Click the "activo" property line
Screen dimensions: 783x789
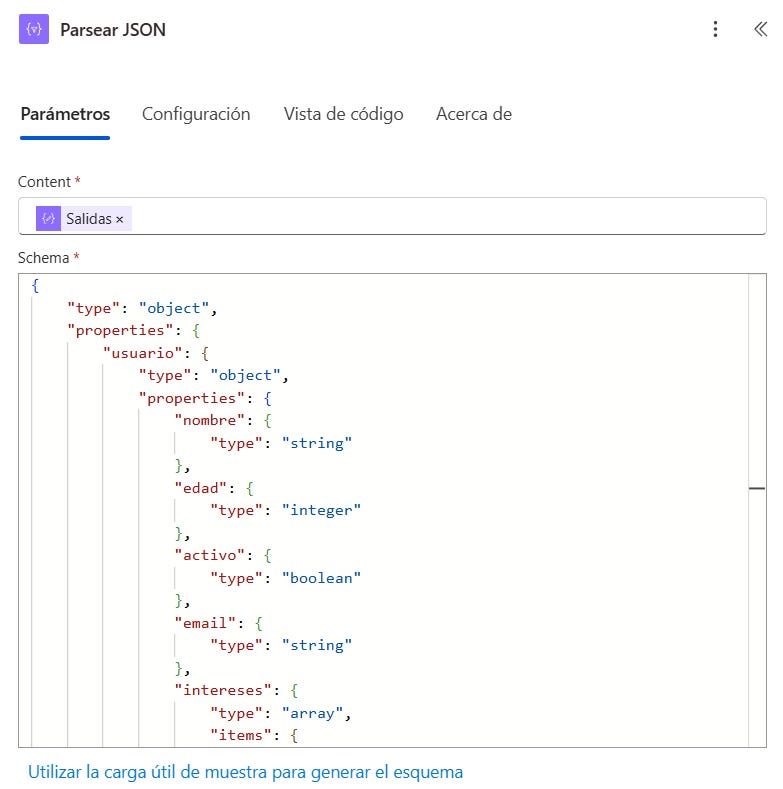tap(223, 555)
